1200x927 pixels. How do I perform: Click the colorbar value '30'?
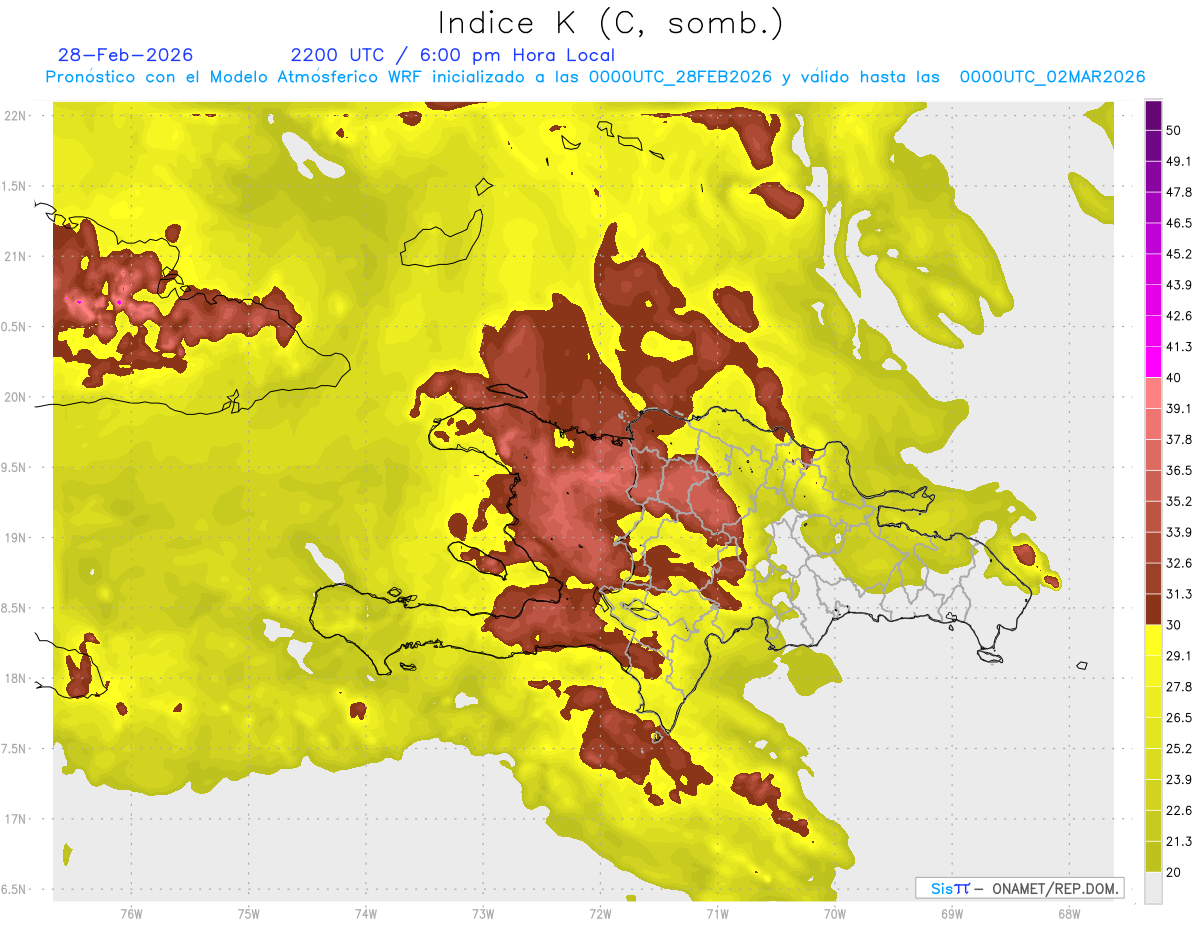pyautogui.click(x=1175, y=624)
